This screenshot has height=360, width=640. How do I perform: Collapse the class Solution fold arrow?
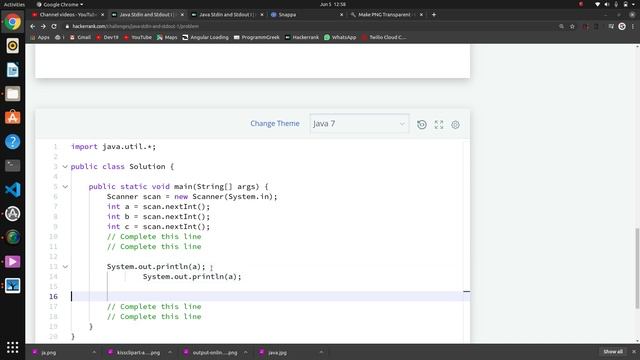pos(65,167)
